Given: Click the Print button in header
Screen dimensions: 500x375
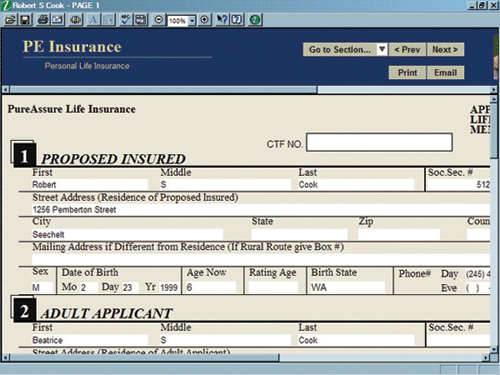Looking at the screenshot, I should tap(407, 72).
